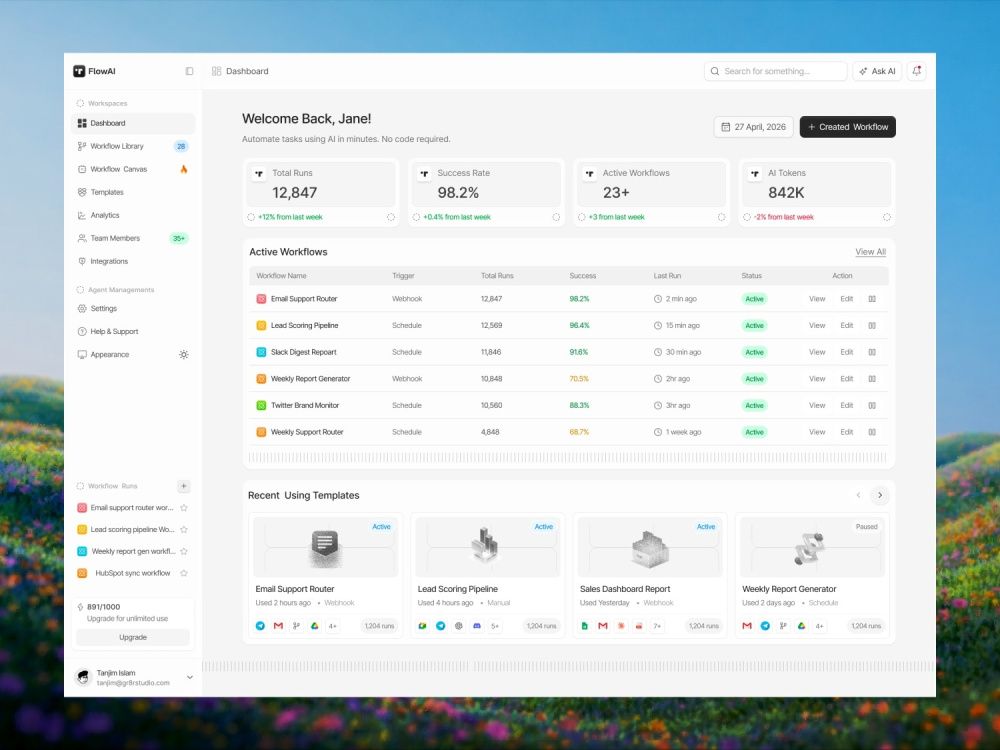The height and width of the screenshot is (750, 1000).
Task: Click the 28 badge on Workflow Library
Action: click(181, 146)
